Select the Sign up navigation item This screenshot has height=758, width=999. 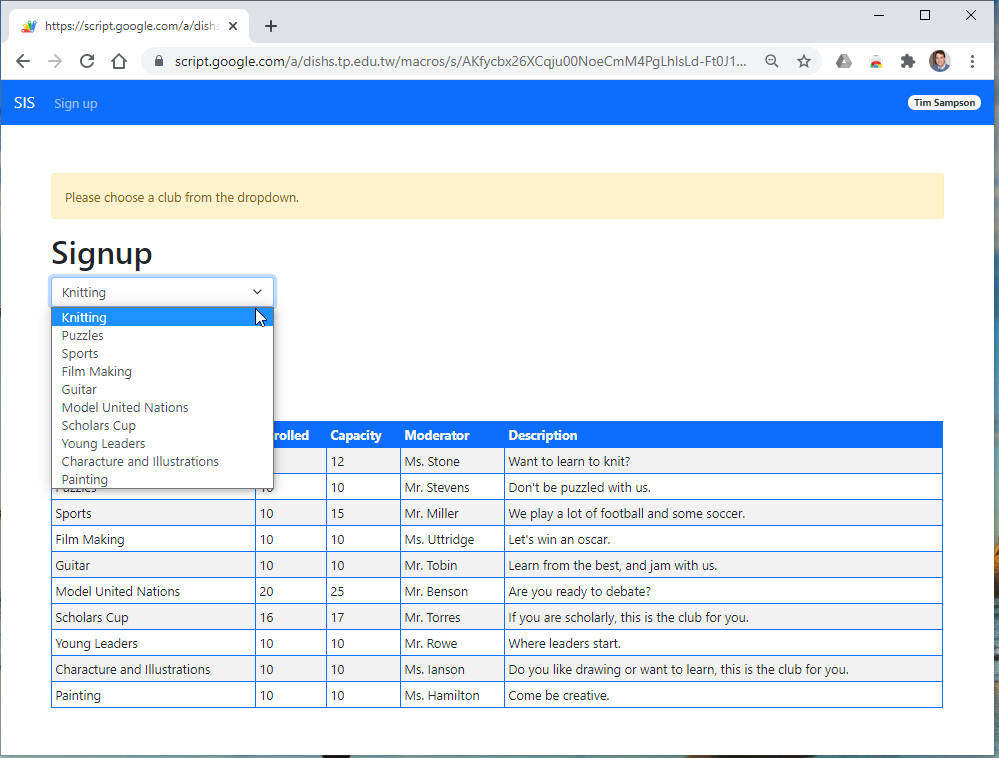tap(75, 103)
